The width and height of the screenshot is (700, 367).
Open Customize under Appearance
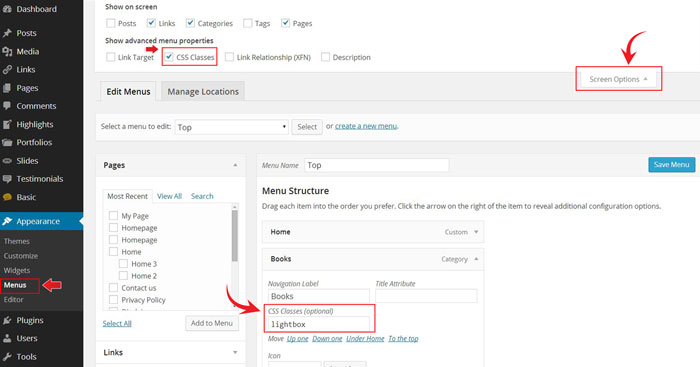click(21, 256)
